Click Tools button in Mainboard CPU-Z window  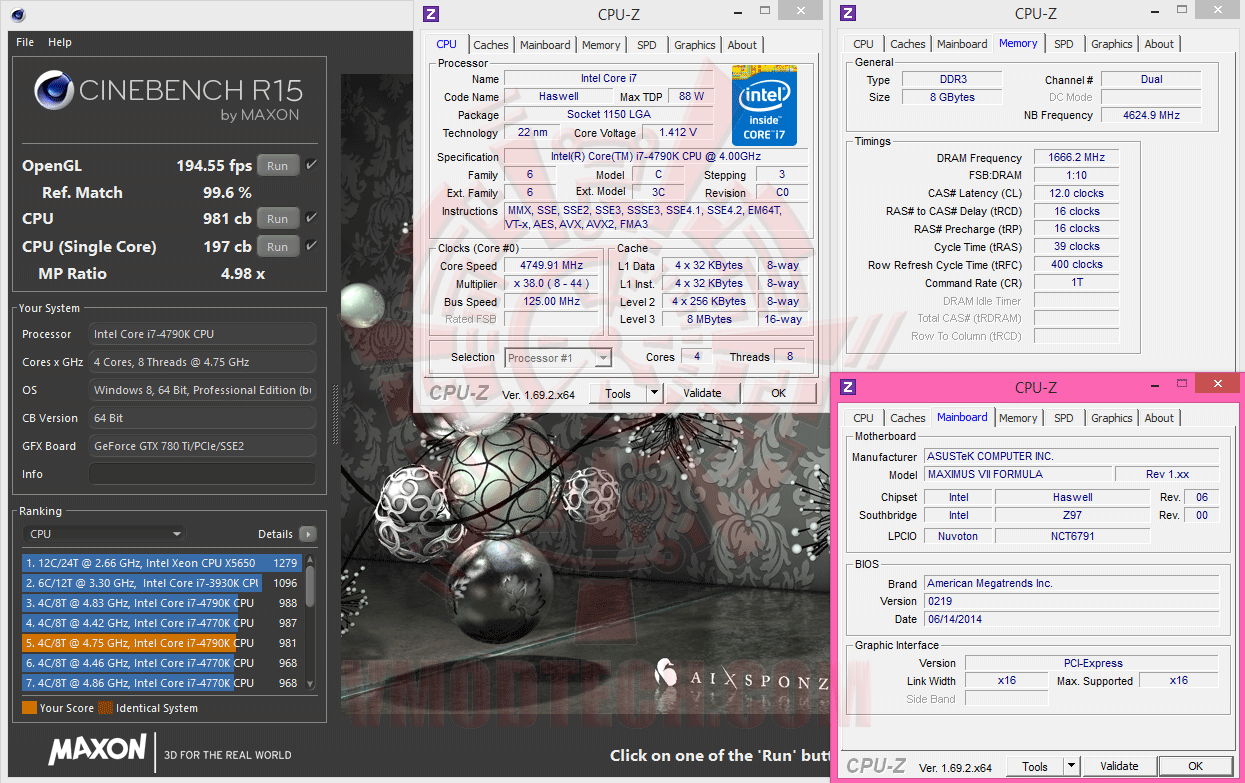pos(1035,767)
